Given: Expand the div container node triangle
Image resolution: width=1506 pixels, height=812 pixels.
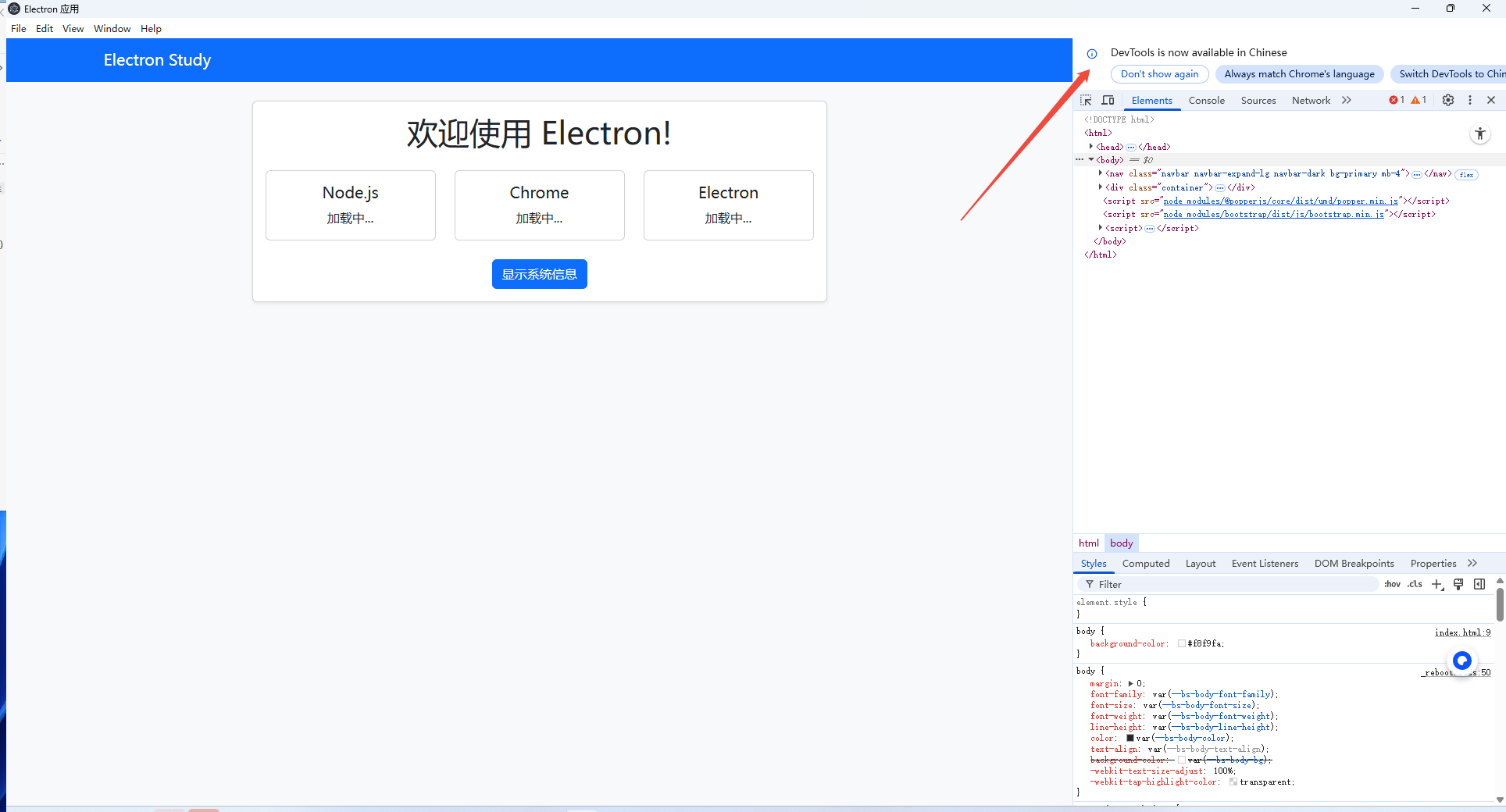Looking at the screenshot, I should point(1101,187).
